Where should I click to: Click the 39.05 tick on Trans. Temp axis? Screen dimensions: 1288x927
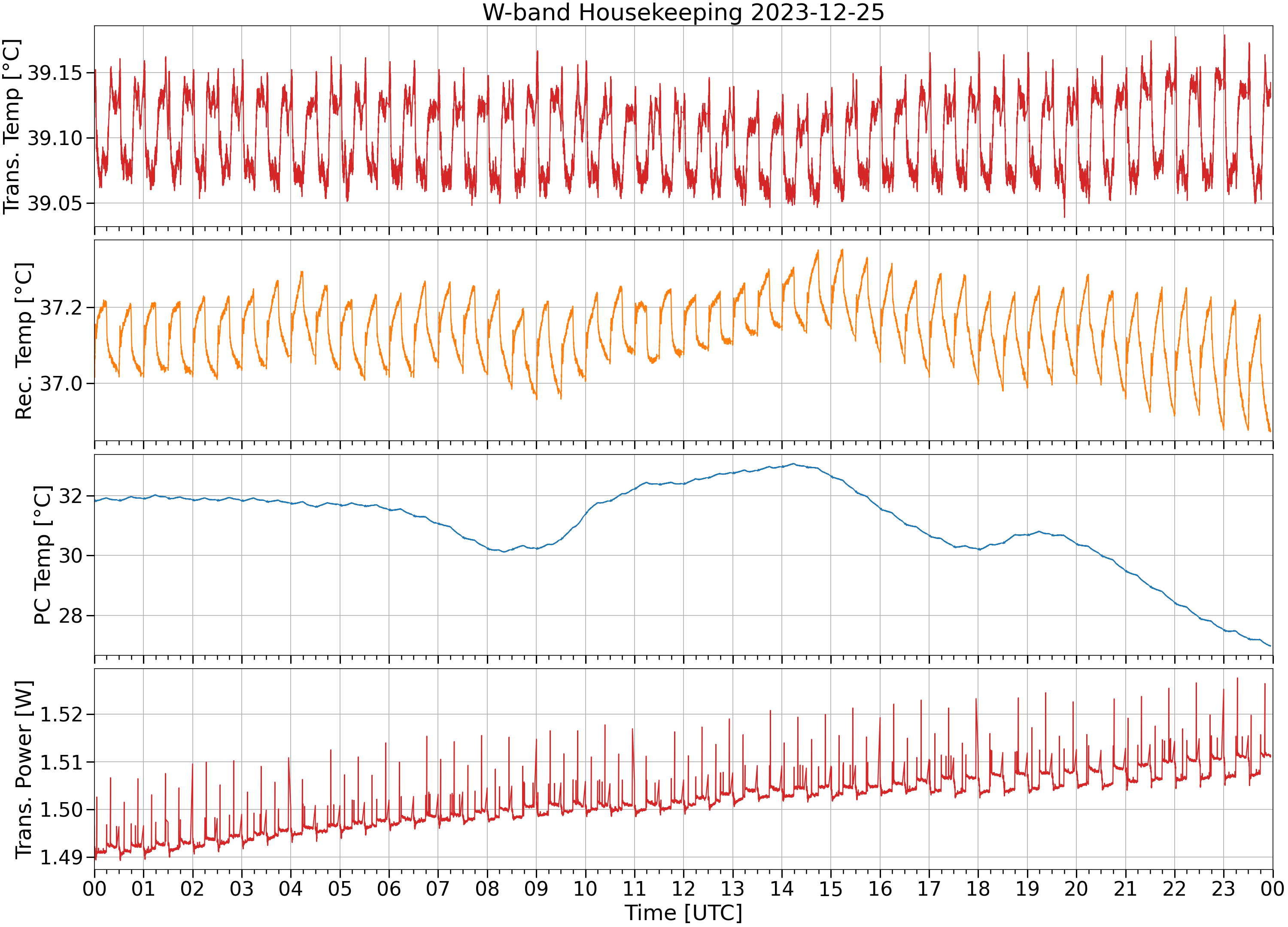point(55,203)
